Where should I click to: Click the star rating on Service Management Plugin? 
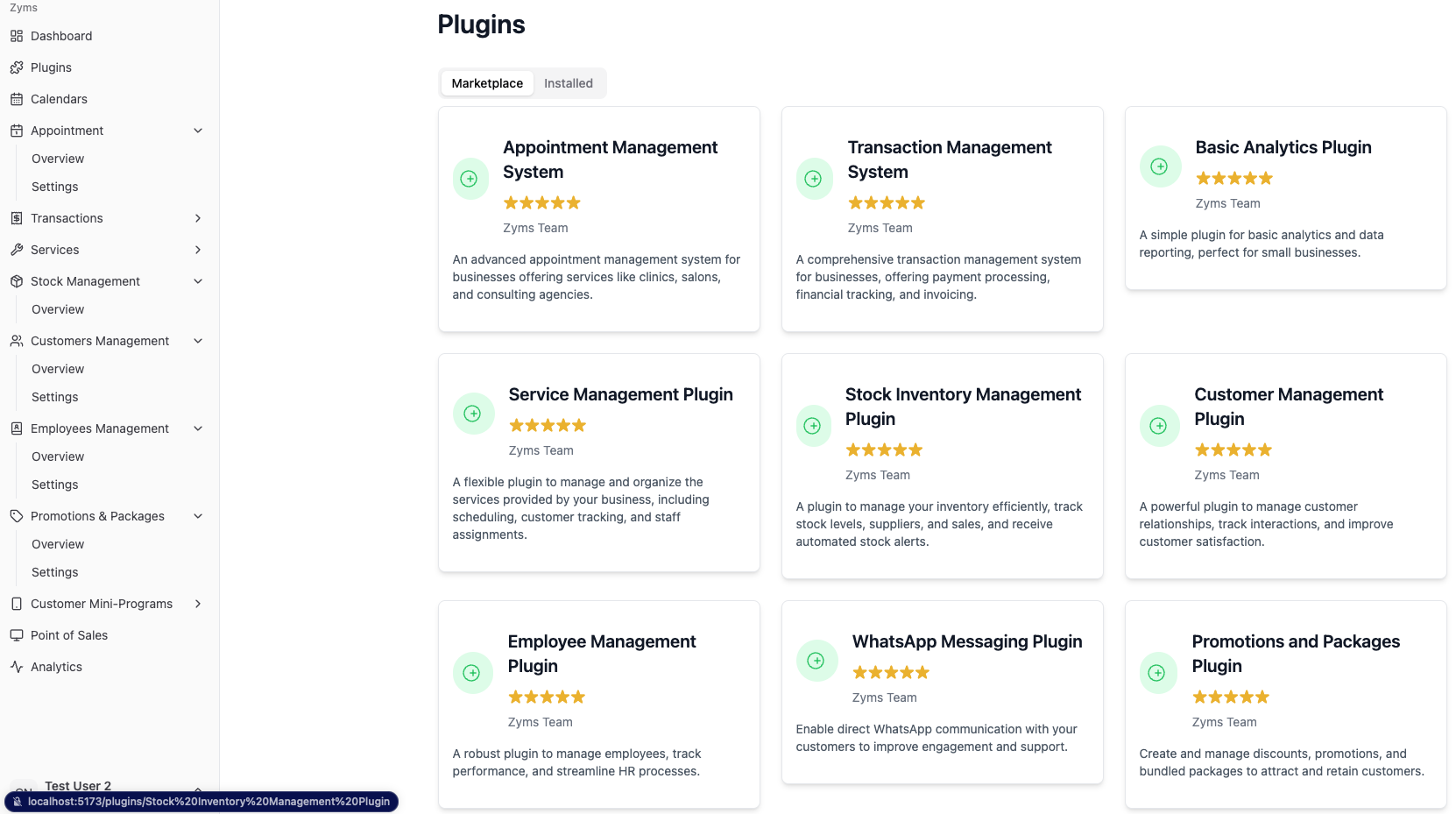point(548,425)
